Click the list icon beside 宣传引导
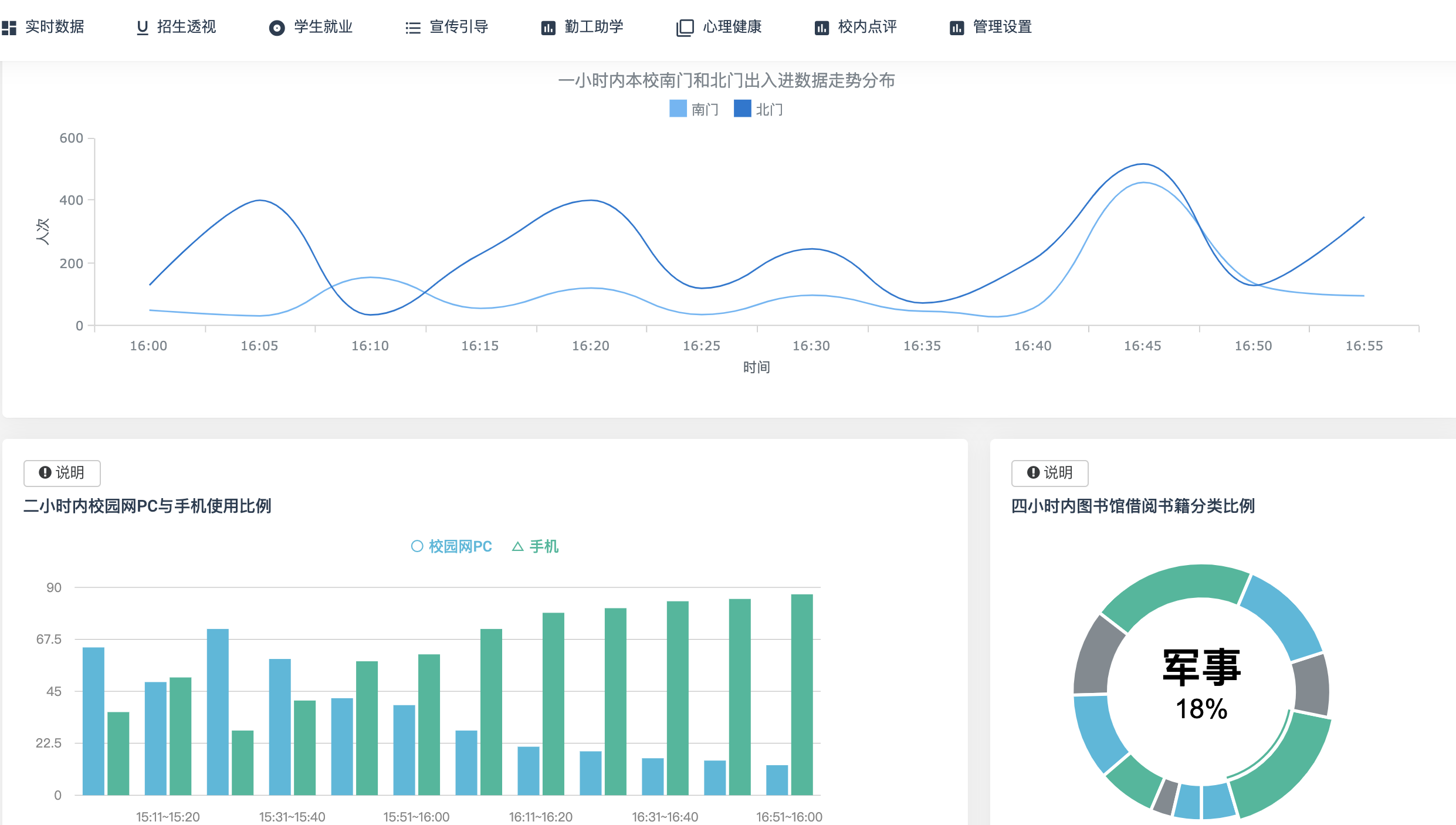 point(413,28)
